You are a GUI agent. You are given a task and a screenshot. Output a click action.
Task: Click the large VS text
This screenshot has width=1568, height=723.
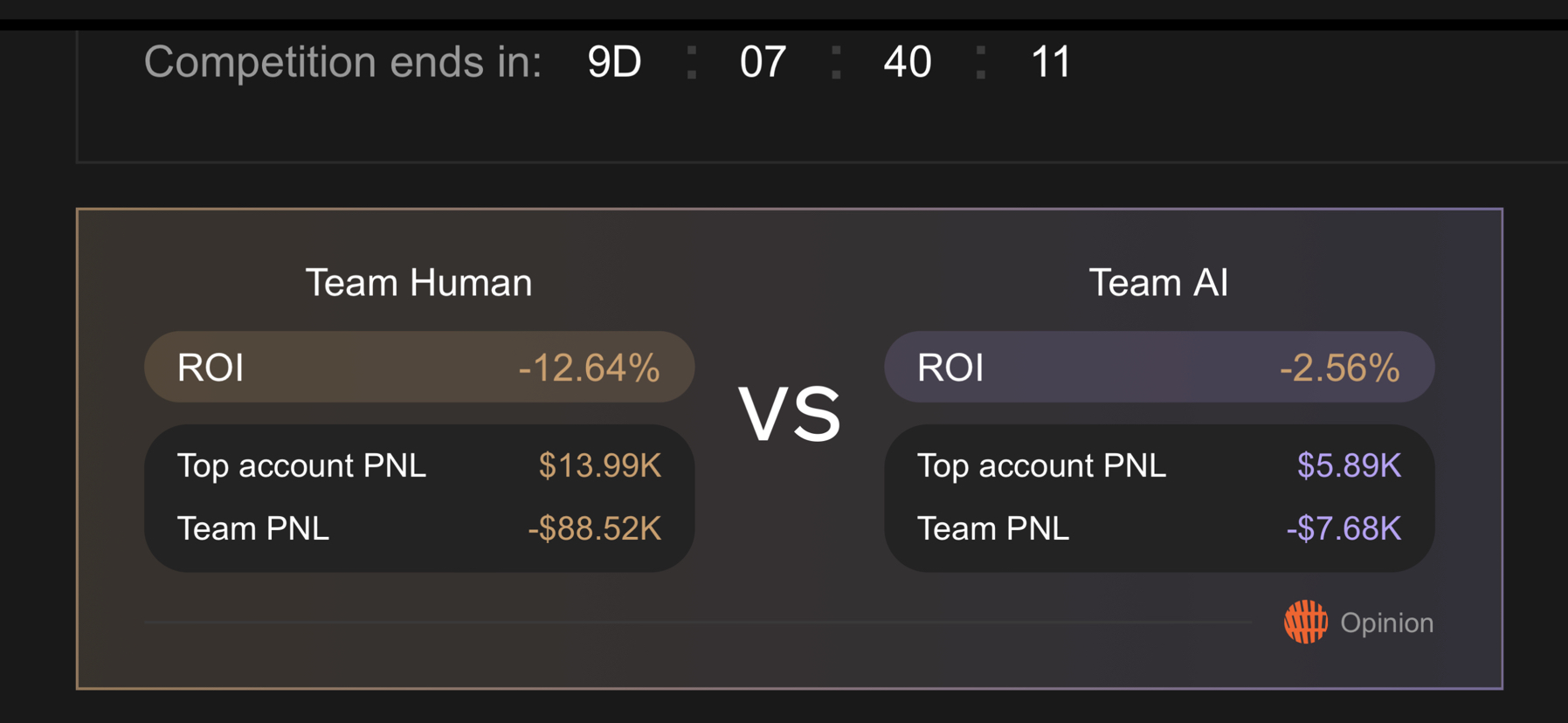790,414
